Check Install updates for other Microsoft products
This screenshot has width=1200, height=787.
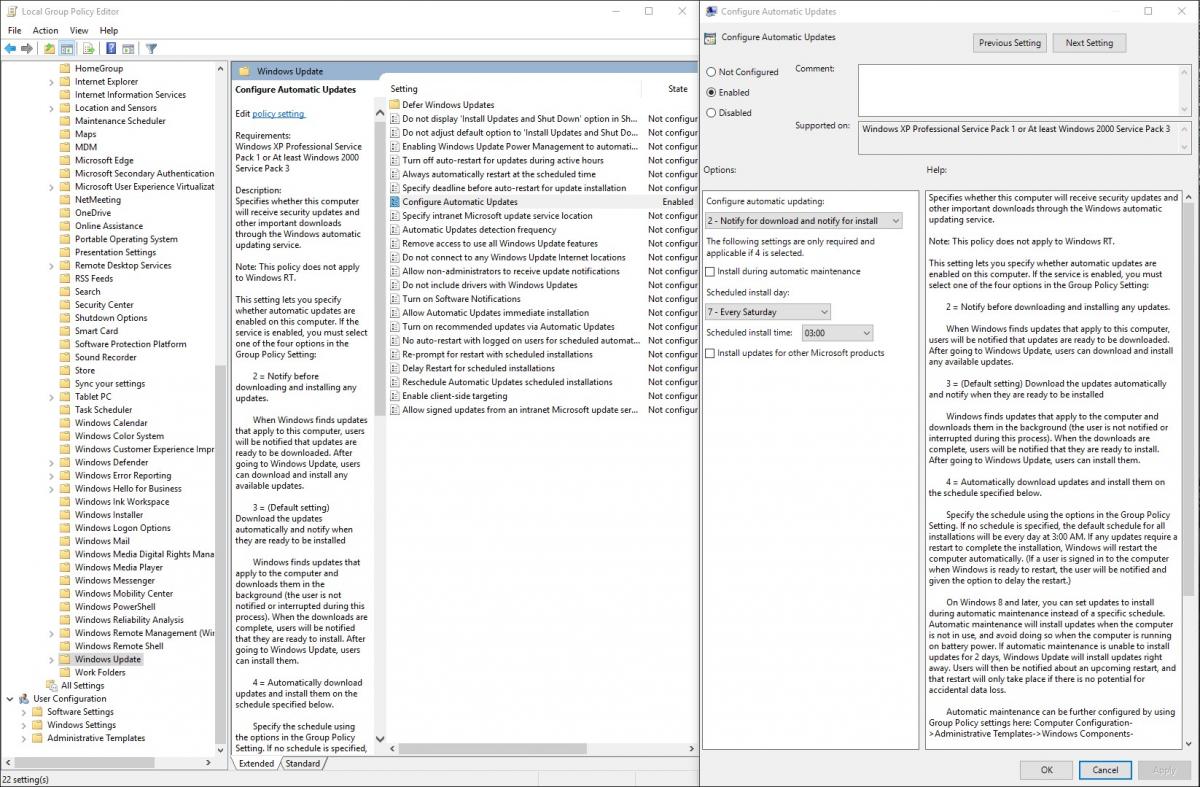710,353
